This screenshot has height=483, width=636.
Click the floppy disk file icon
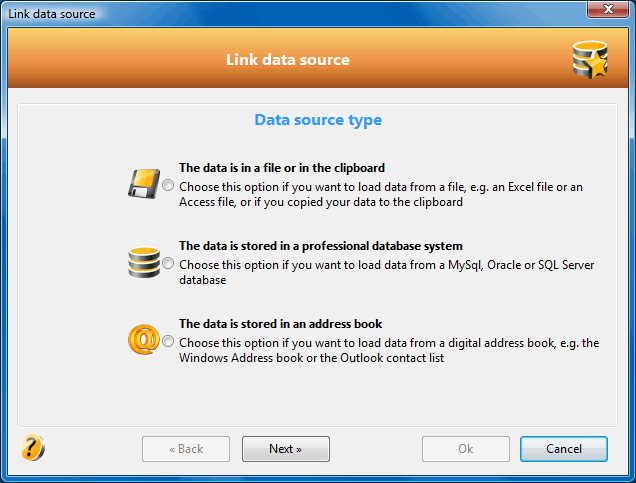[144, 184]
